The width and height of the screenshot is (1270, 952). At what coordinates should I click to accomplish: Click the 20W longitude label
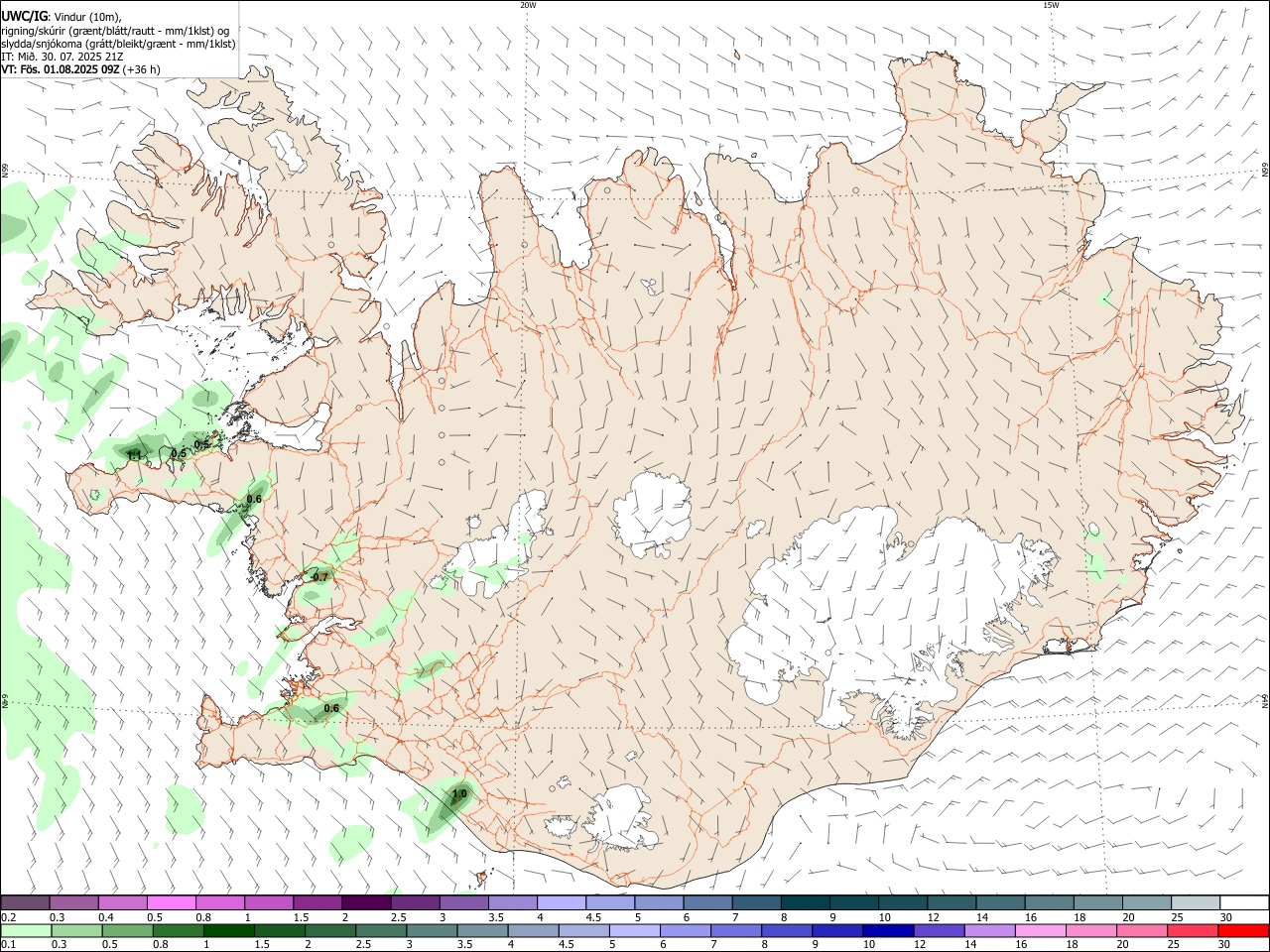[x=528, y=5]
